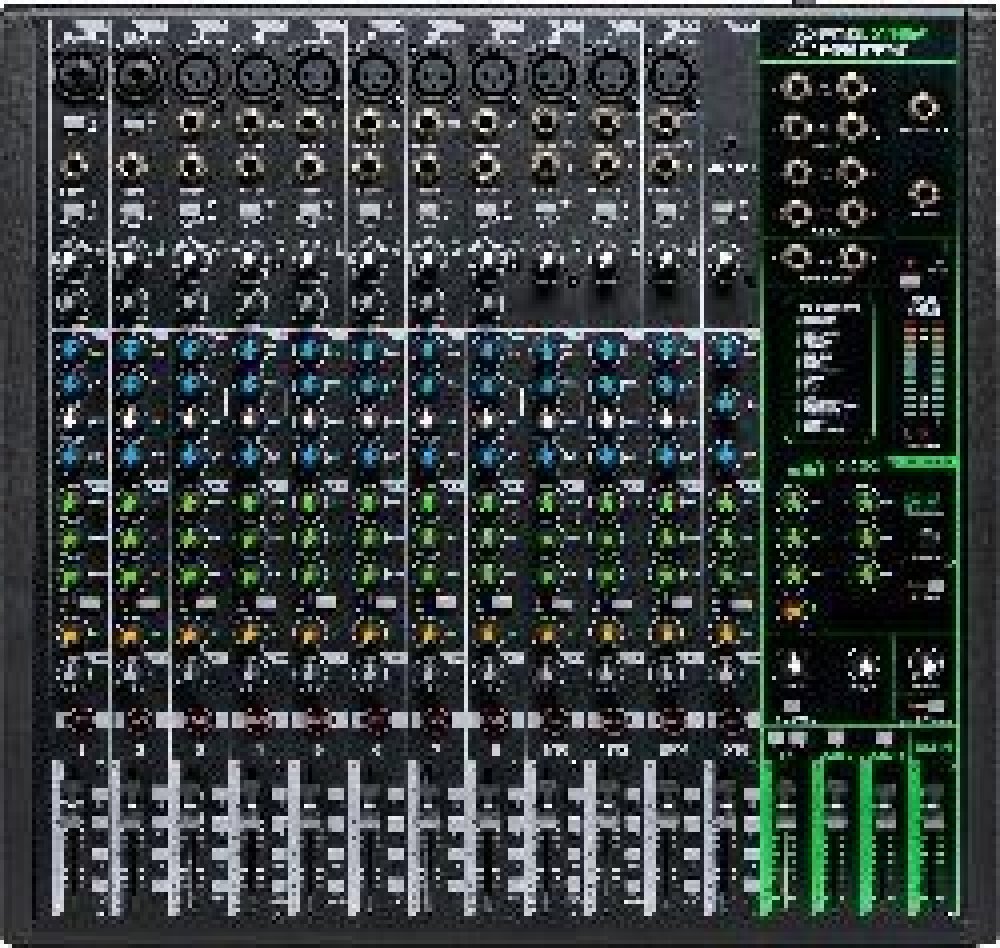Image resolution: width=1000 pixels, height=948 pixels.
Task: Open the FX preset list display
Action: (x=832, y=368)
